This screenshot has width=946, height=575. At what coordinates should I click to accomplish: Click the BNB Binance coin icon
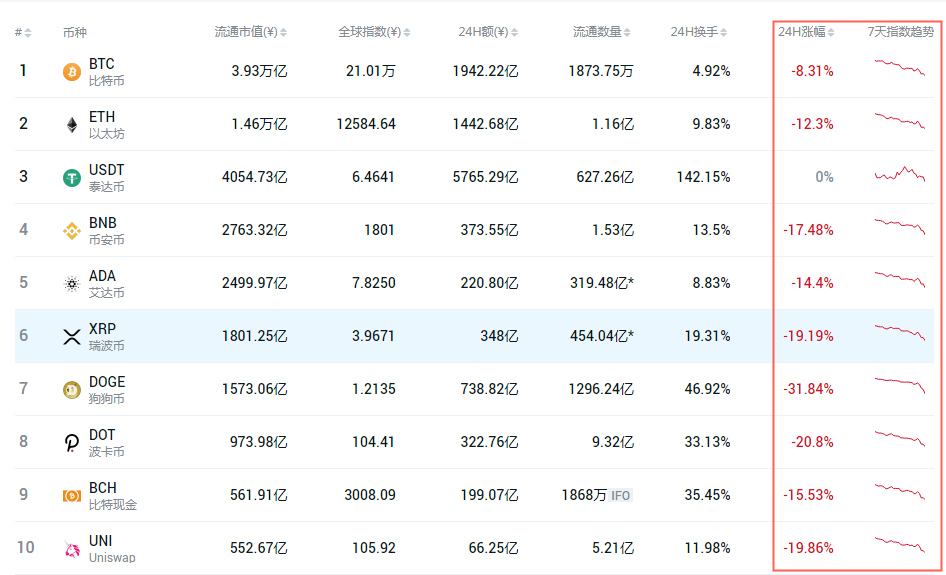tap(72, 231)
